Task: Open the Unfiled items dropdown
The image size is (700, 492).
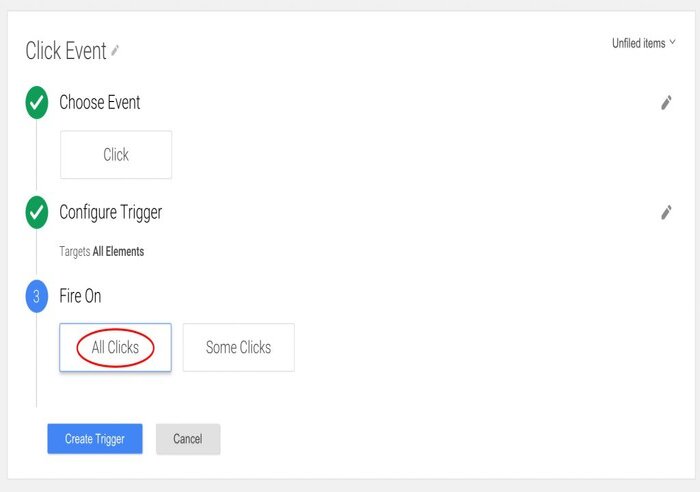Action: [643, 43]
